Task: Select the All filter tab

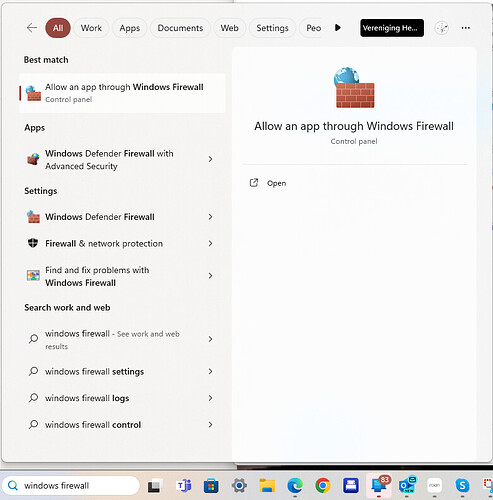Action: [58, 28]
